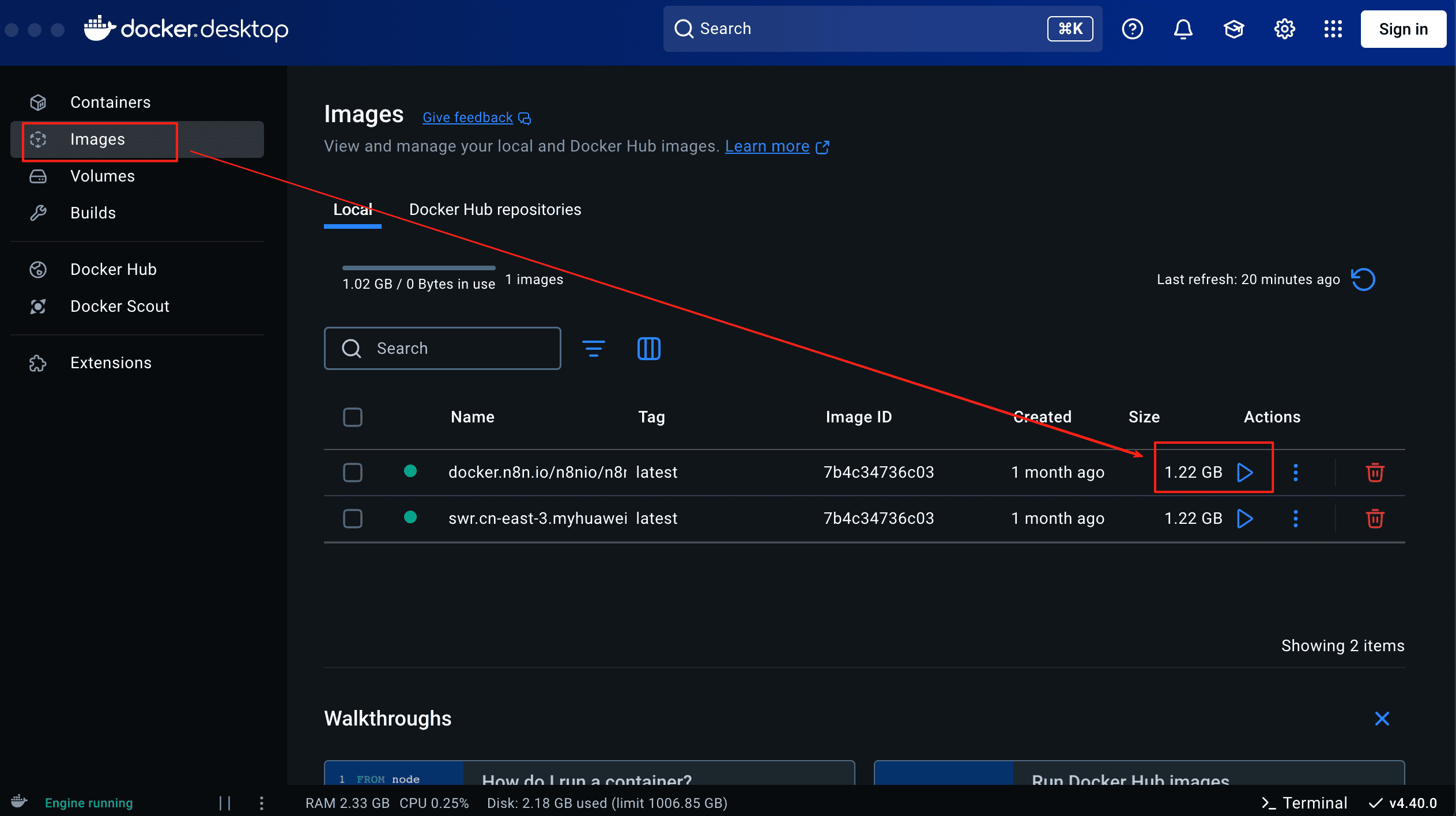Check the docker.n8n.io image checkbox

(353, 473)
